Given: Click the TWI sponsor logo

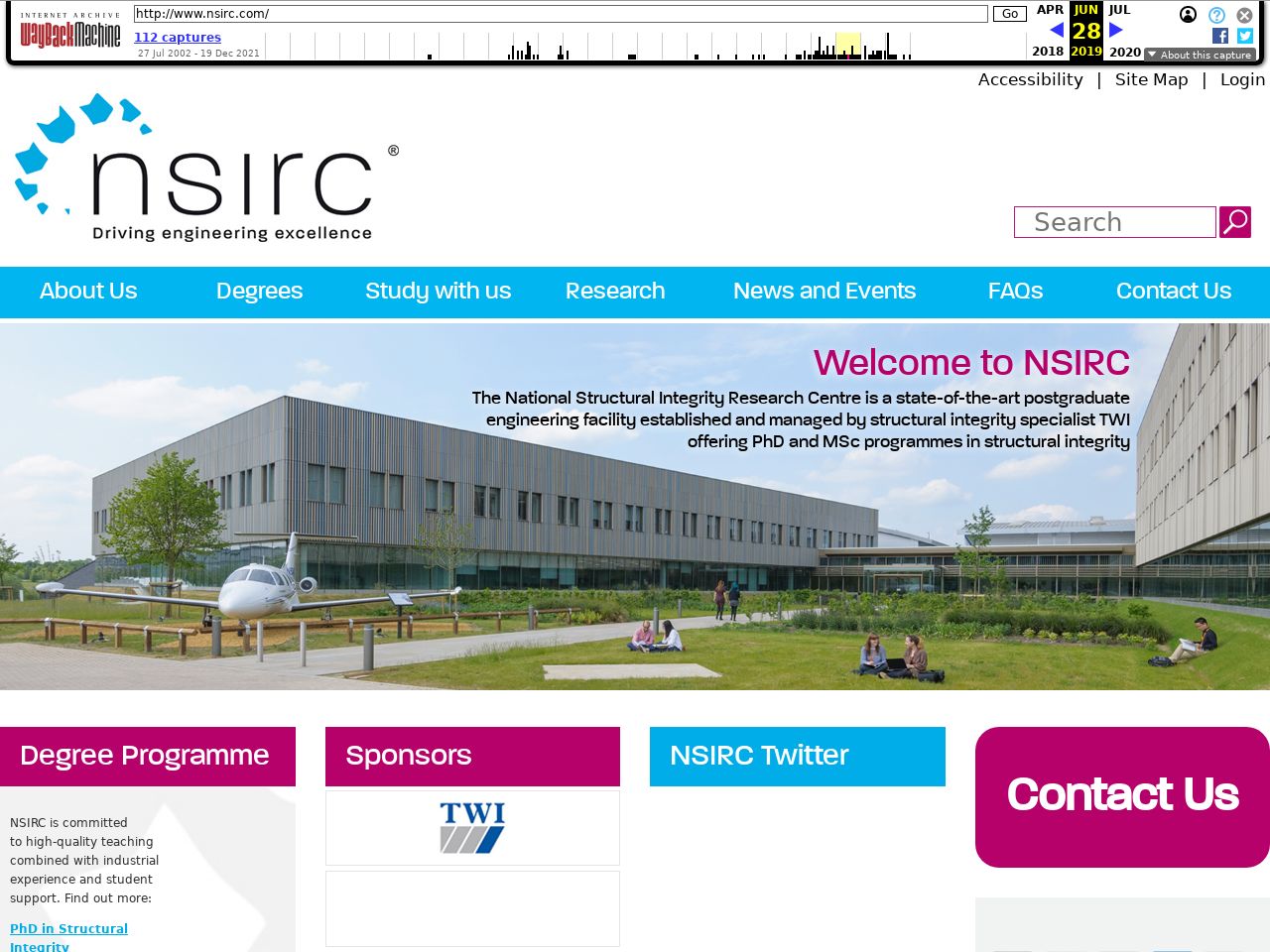Looking at the screenshot, I should pos(472,828).
